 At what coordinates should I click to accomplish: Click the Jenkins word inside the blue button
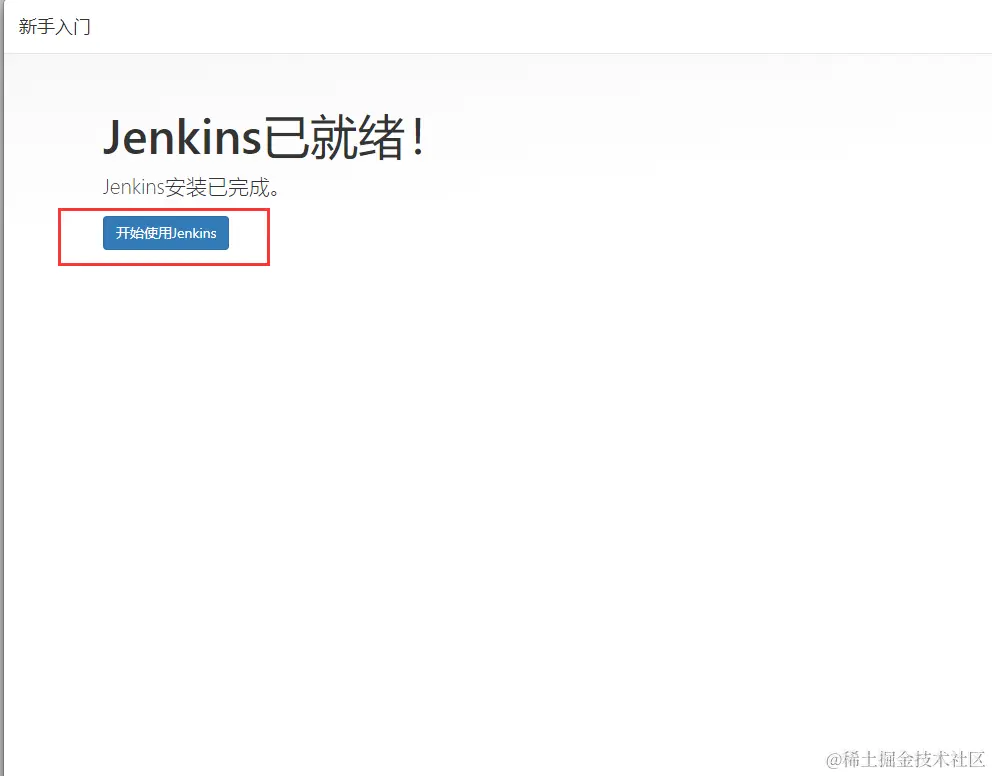(194, 233)
